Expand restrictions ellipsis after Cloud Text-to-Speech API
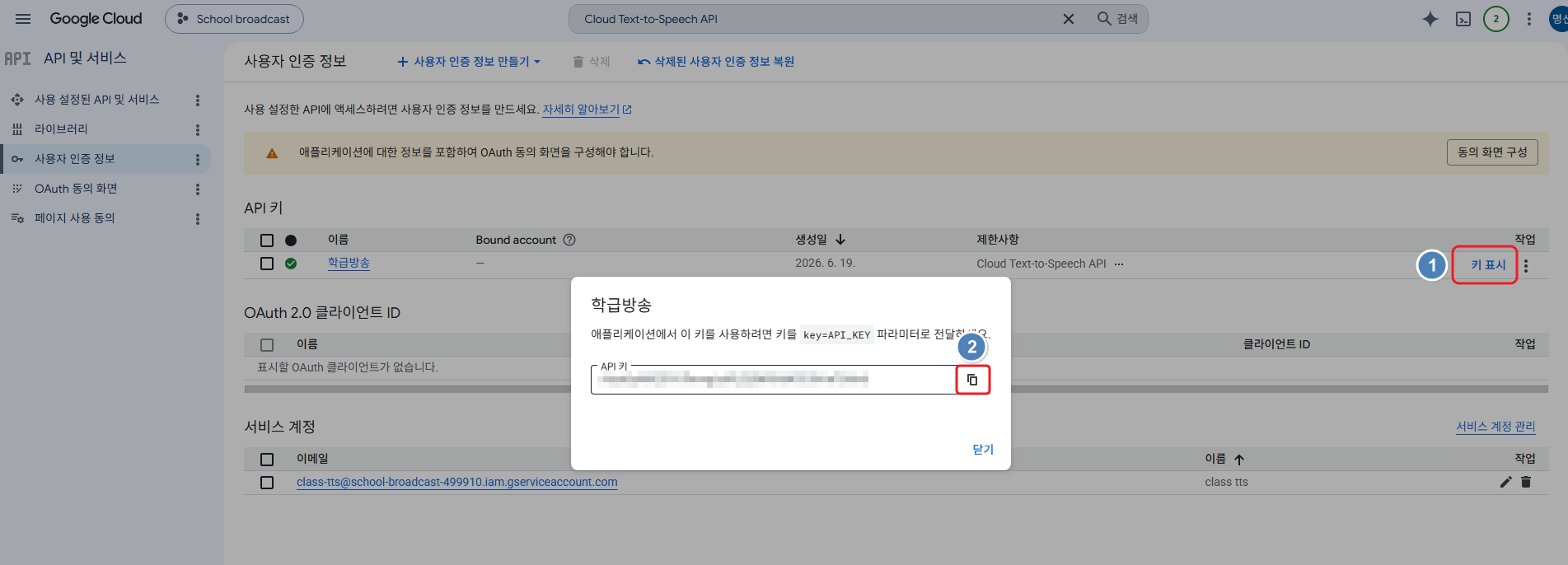 point(1119,264)
